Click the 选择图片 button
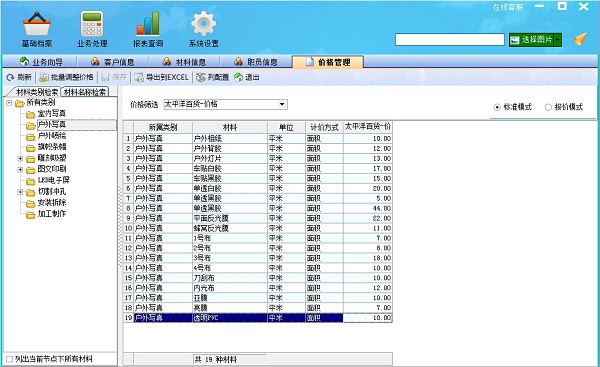Viewport: 600px width, 367px height. 532,39
